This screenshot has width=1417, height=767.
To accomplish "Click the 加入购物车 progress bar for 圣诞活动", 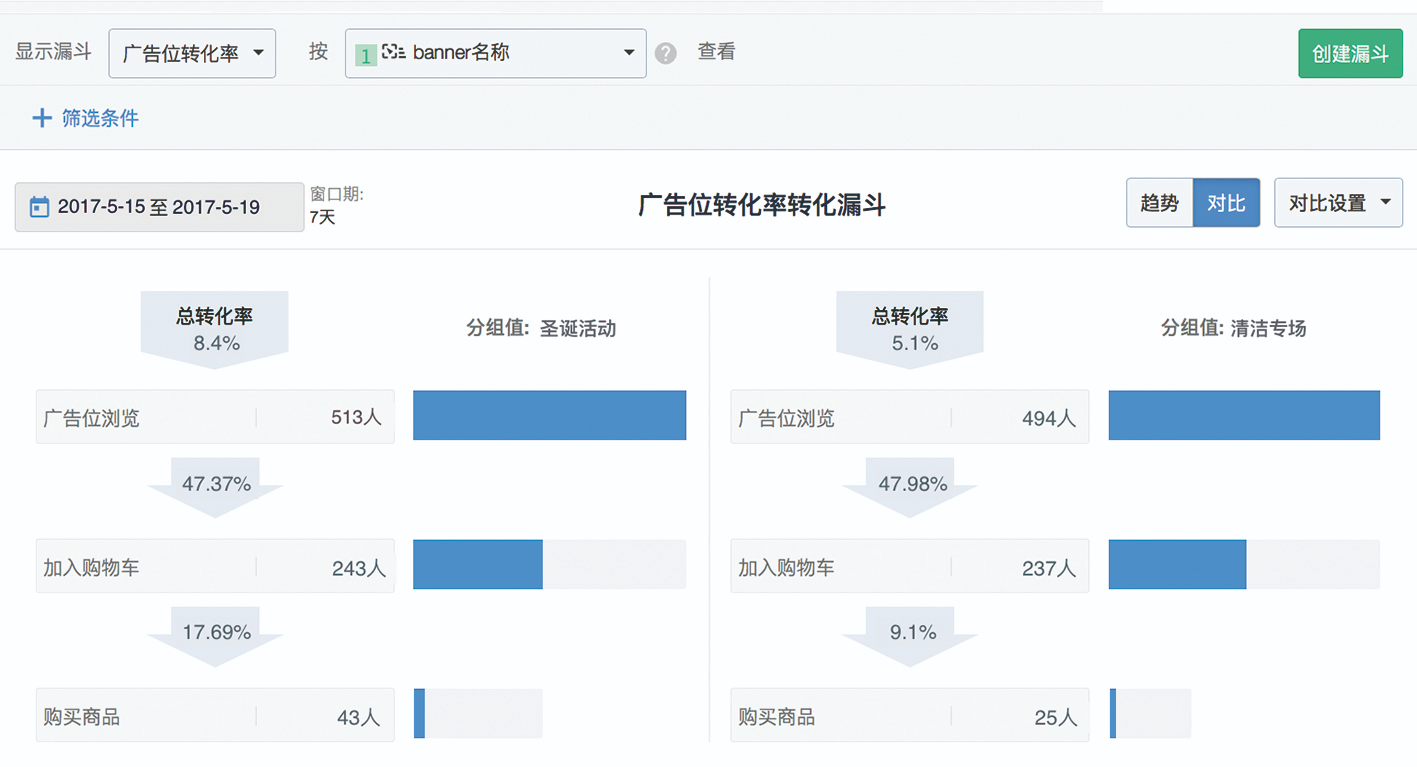I will 548,565.
